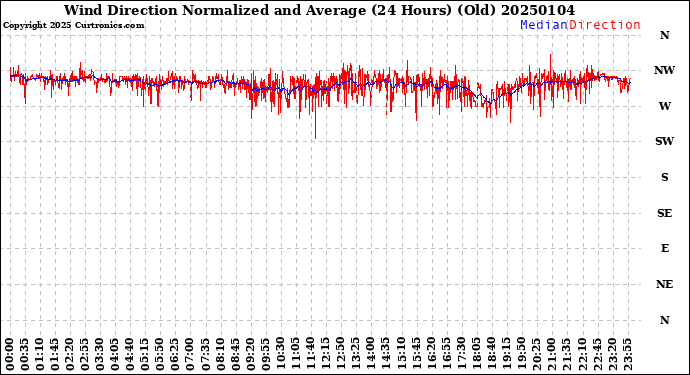
Task: Click the '11:05' time axis label
Action: pyautogui.click(x=296, y=354)
